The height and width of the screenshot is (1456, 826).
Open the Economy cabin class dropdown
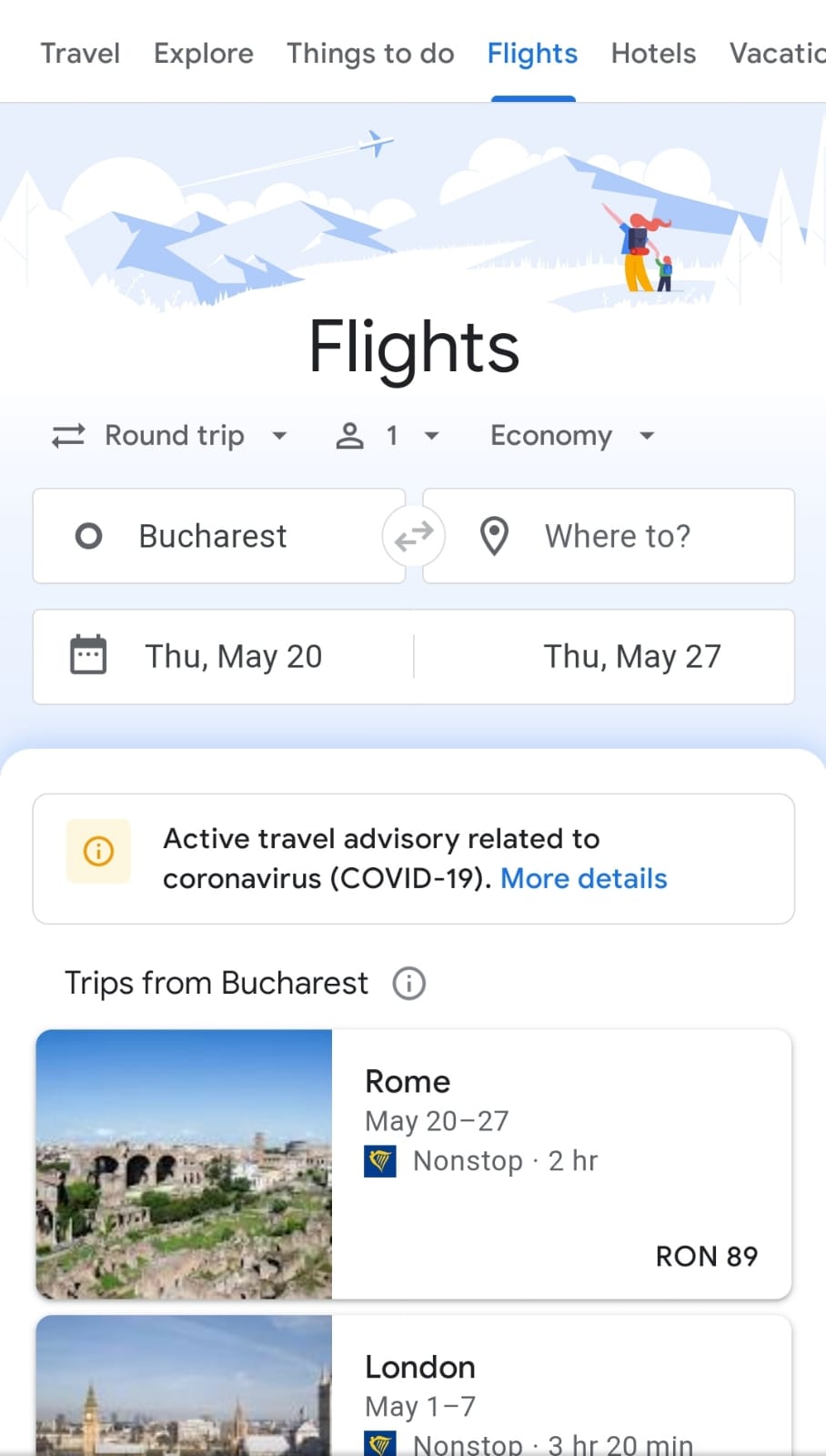click(x=571, y=436)
